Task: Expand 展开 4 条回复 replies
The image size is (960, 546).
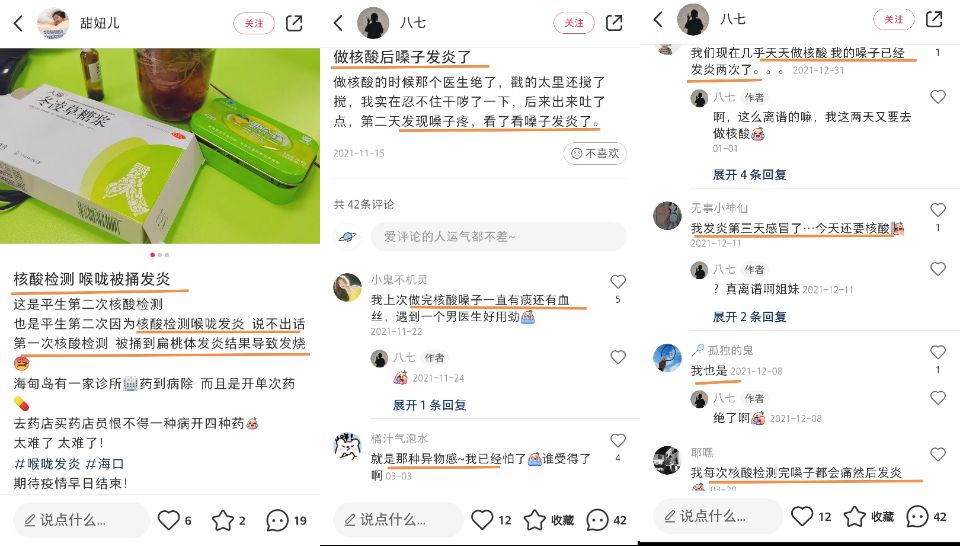Action: 749,174
